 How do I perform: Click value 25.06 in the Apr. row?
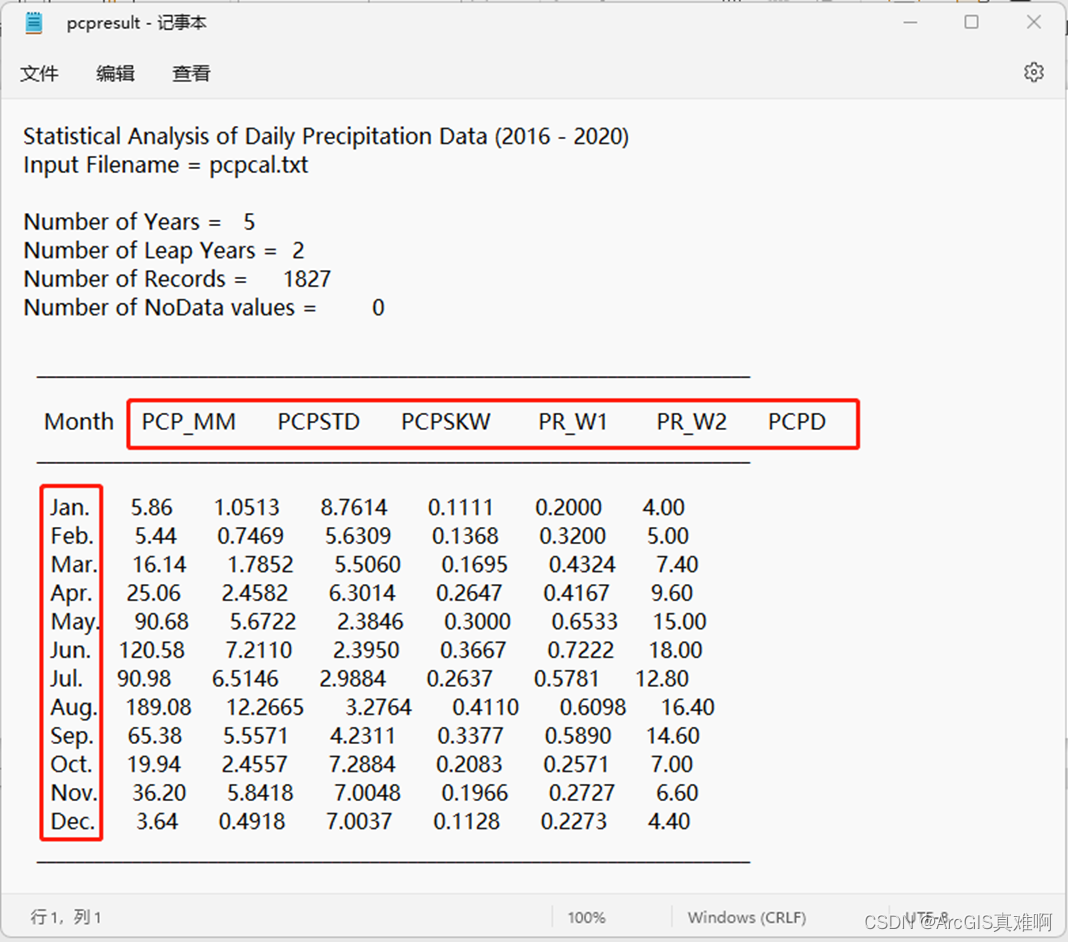(x=153, y=593)
